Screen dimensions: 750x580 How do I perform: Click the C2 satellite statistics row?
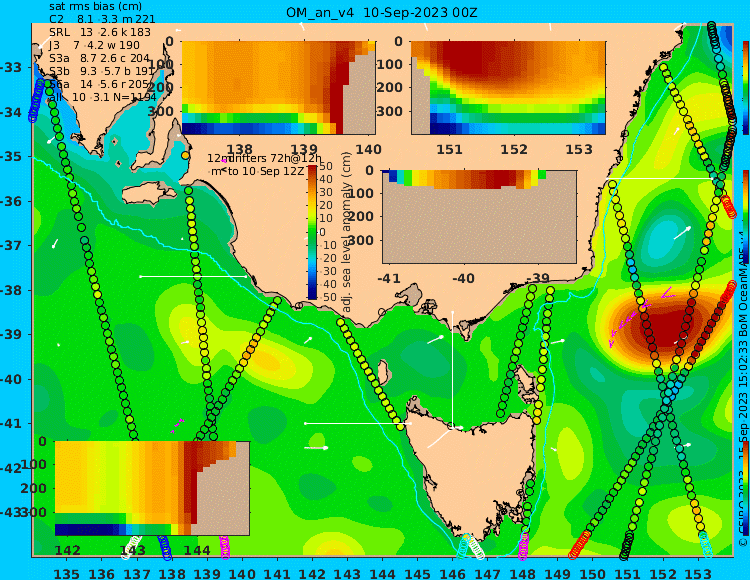102,19
